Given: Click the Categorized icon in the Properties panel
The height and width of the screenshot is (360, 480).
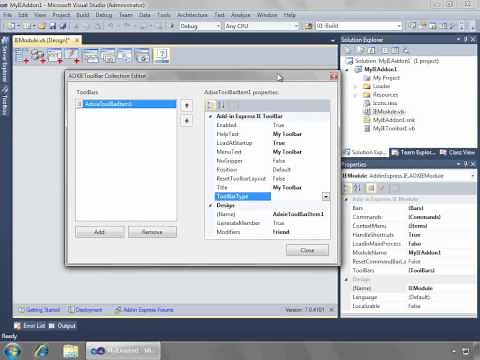Looking at the screenshot, I should point(347,188).
